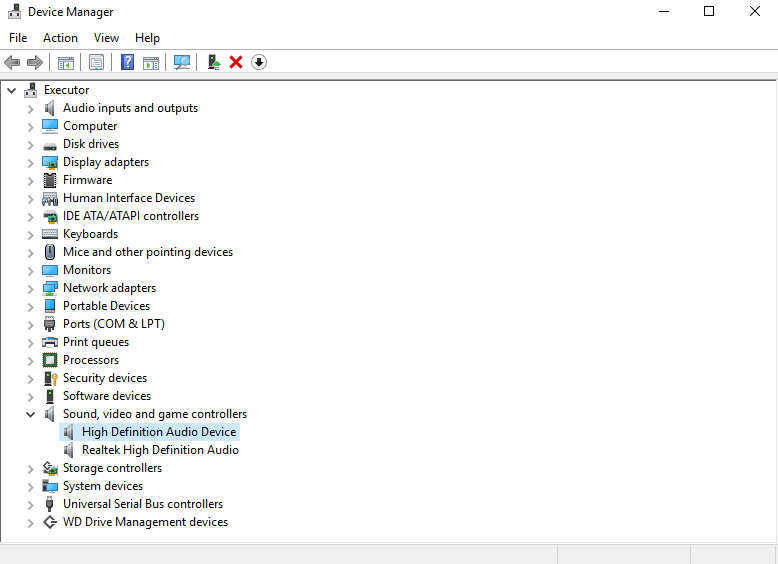Screen dimensions: 778x564
Task: Open Properties via the toolbar icon
Action: 96,63
